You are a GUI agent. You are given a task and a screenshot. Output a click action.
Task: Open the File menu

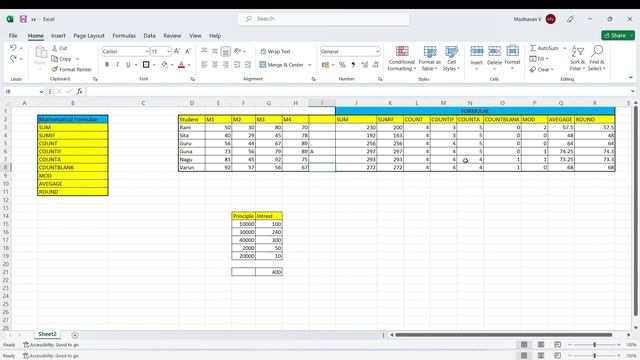(x=13, y=36)
